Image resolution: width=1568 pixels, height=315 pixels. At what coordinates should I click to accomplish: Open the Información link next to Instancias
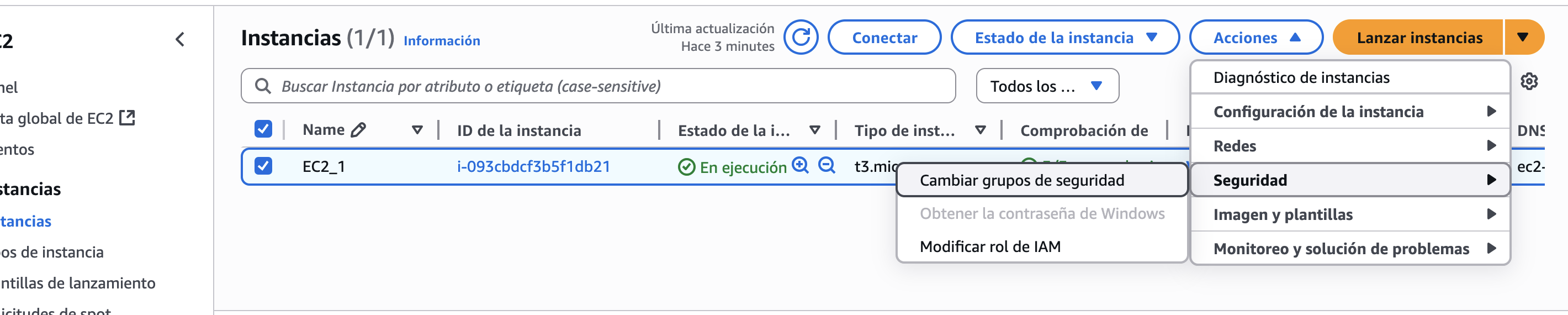click(441, 41)
